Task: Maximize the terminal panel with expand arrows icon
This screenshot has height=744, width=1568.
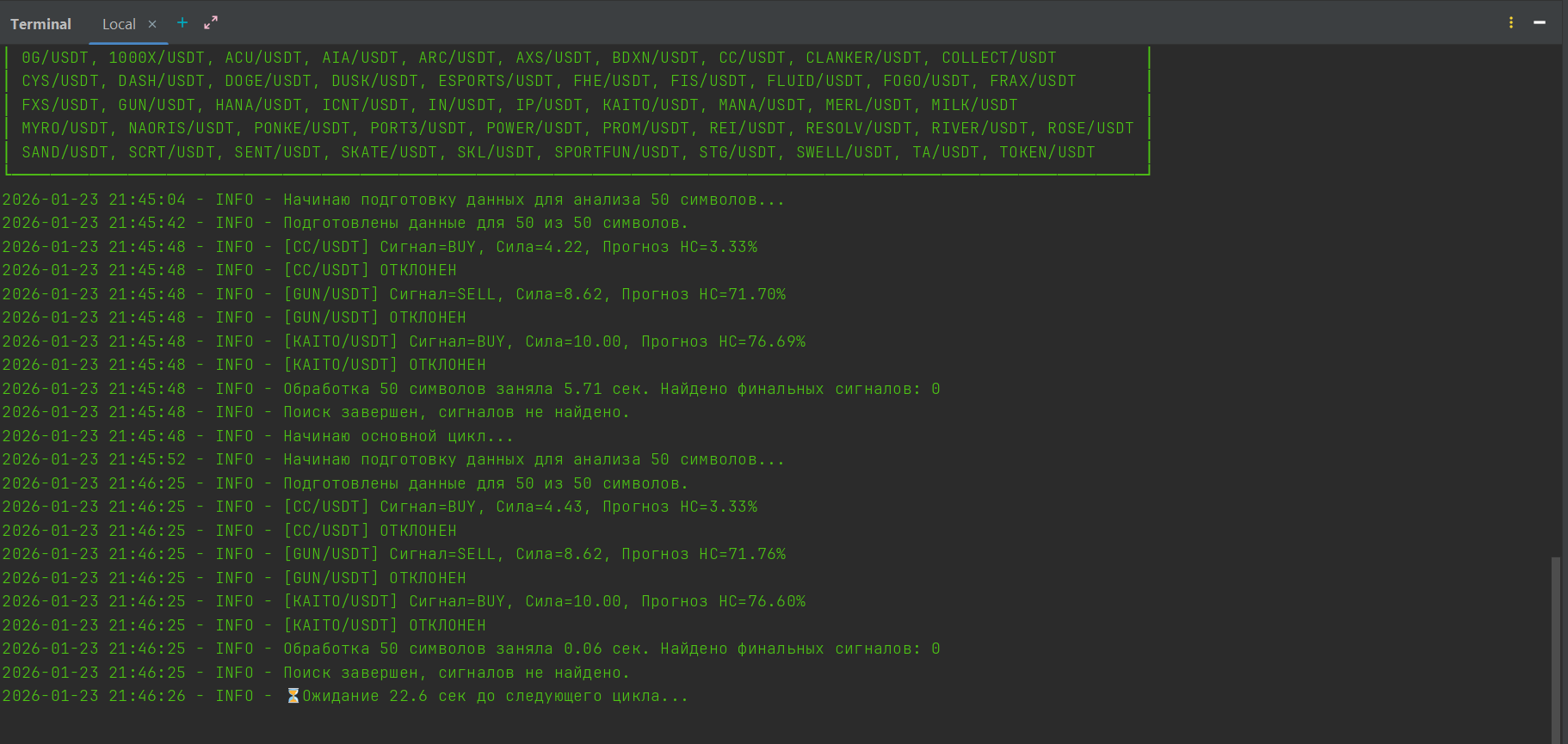Action: 211,23
